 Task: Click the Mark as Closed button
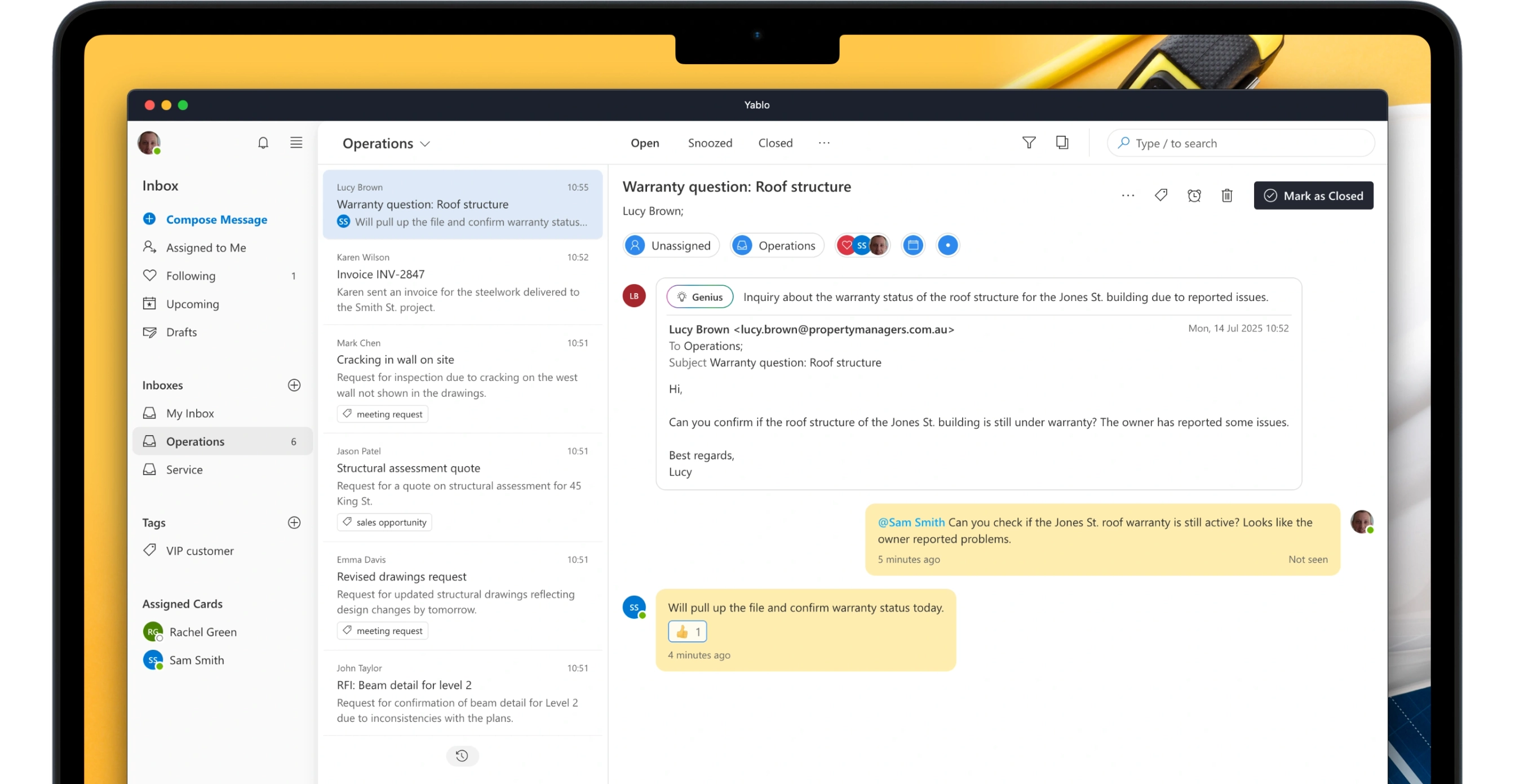(1313, 196)
